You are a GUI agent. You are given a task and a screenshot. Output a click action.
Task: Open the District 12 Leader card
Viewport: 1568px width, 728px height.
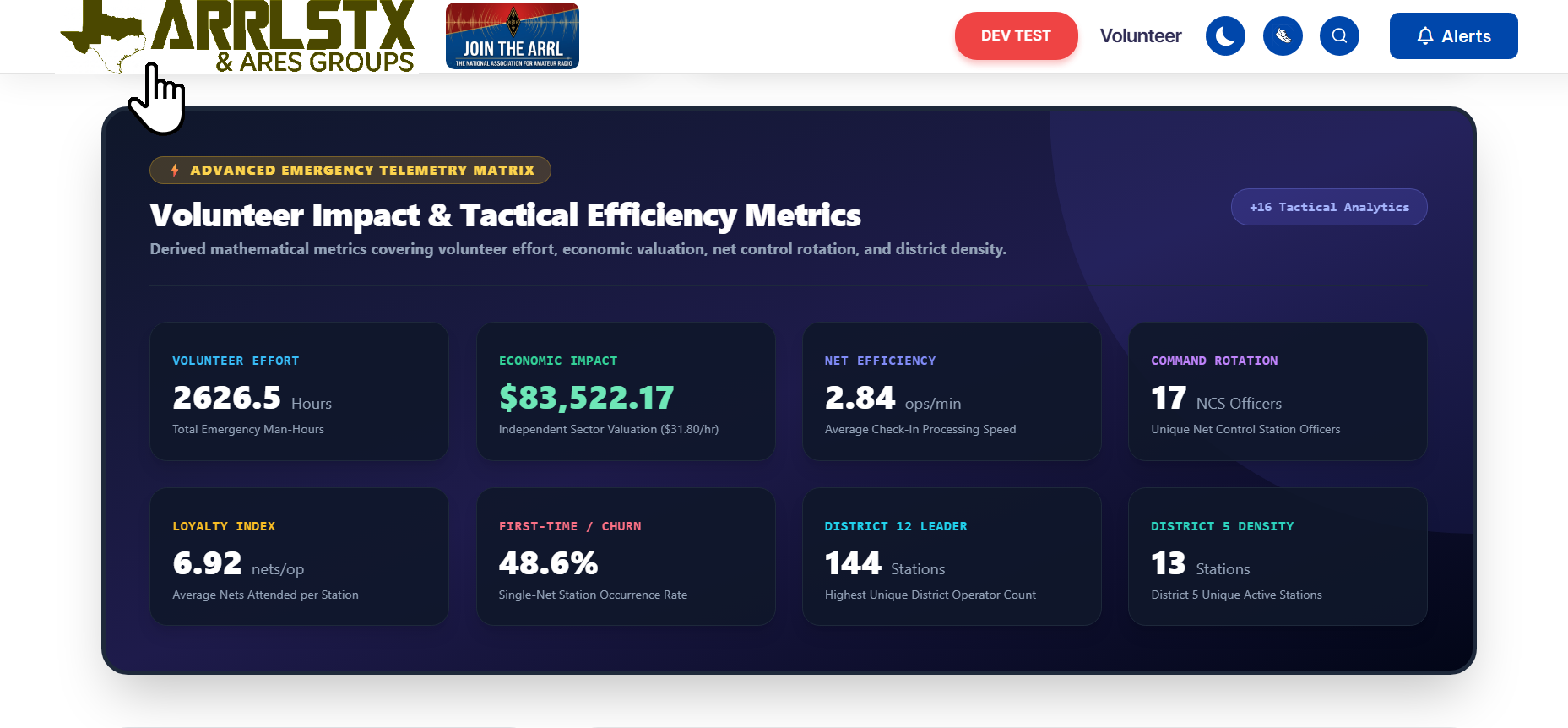coord(952,557)
